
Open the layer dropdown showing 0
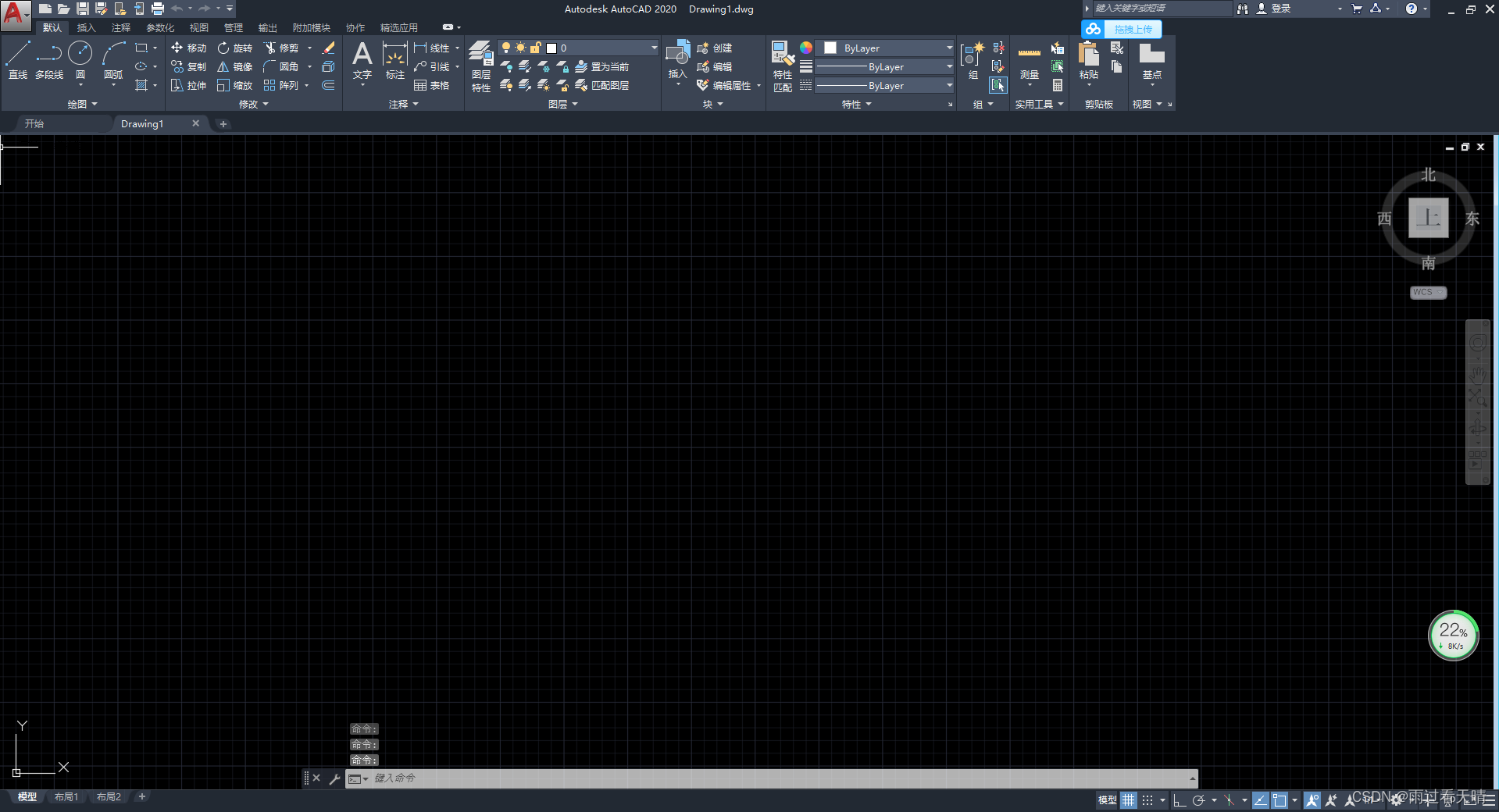tap(579, 48)
